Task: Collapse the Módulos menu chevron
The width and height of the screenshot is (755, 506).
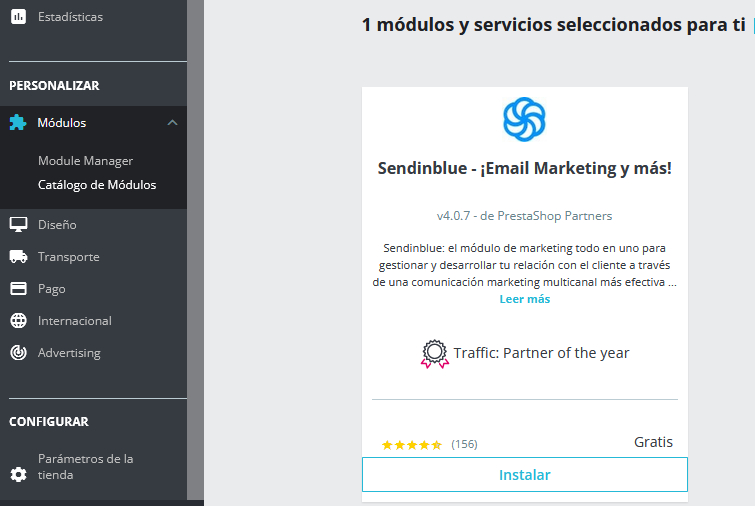Action: pyautogui.click(x=172, y=123)
